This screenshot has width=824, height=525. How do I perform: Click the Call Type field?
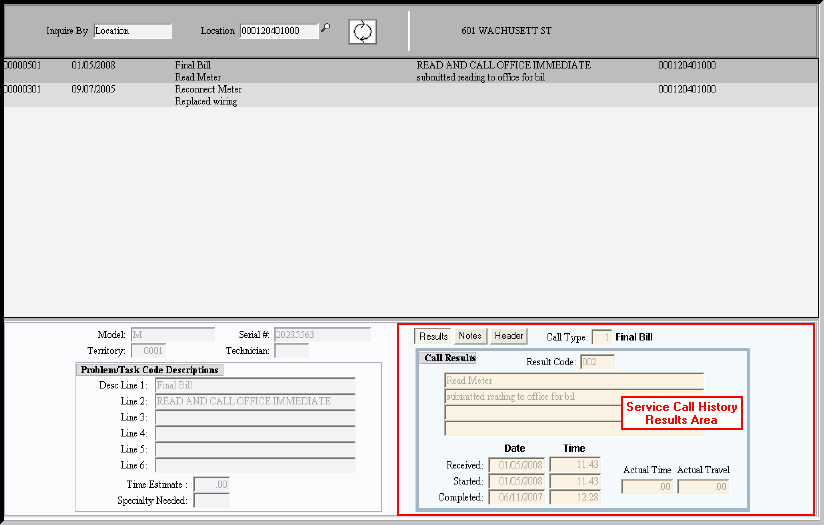click(601, 337)
